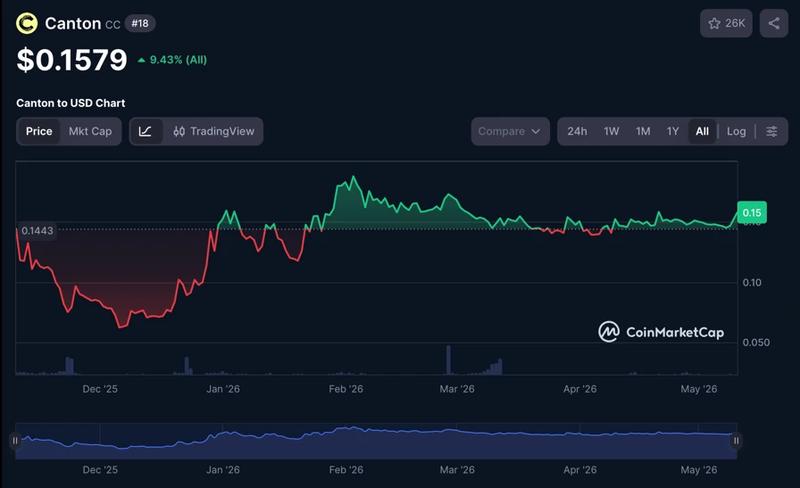
Task: Switch to Mkt Cap tab
Action: click(x=90, y=132)
